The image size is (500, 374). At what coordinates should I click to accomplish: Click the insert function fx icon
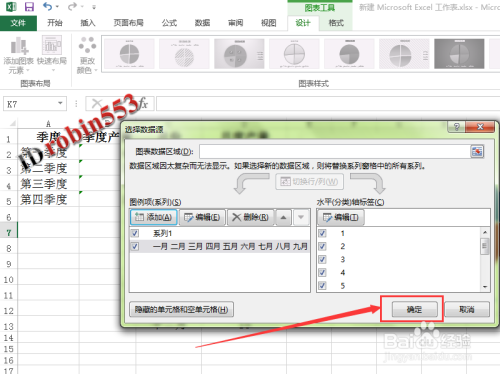(x=143, y=103)
